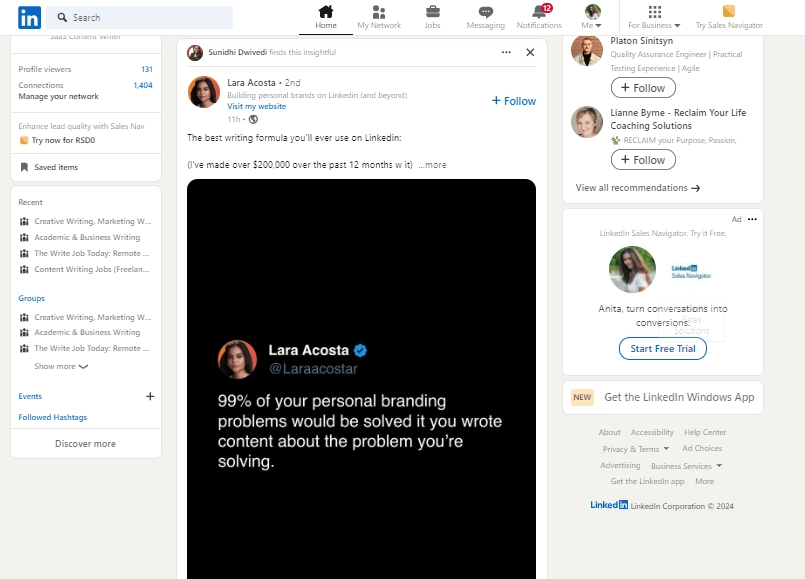Open the Help Center footer link

(705, 432)
